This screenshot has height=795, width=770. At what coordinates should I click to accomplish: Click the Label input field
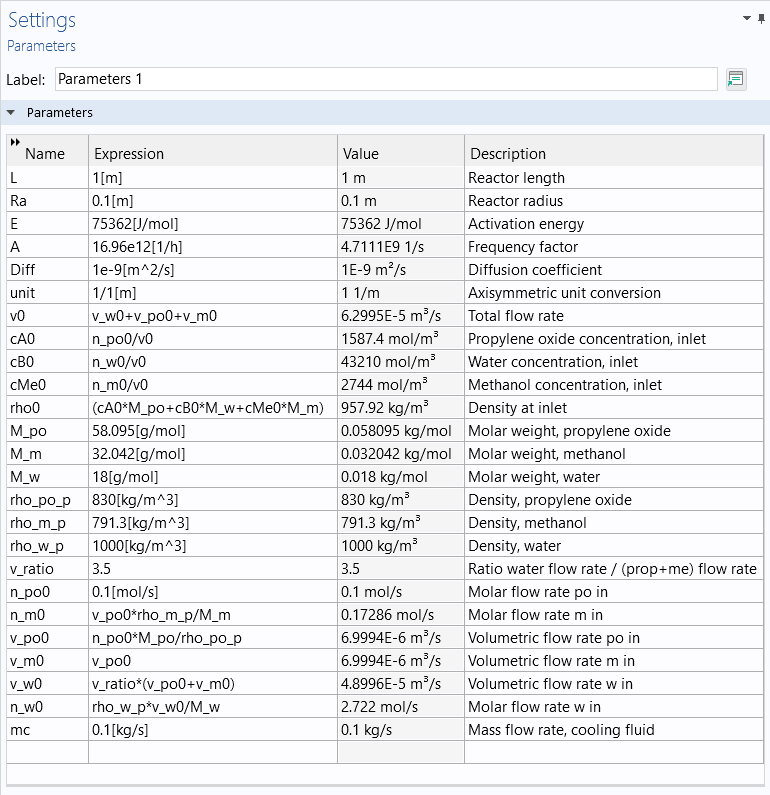point(386,79)
